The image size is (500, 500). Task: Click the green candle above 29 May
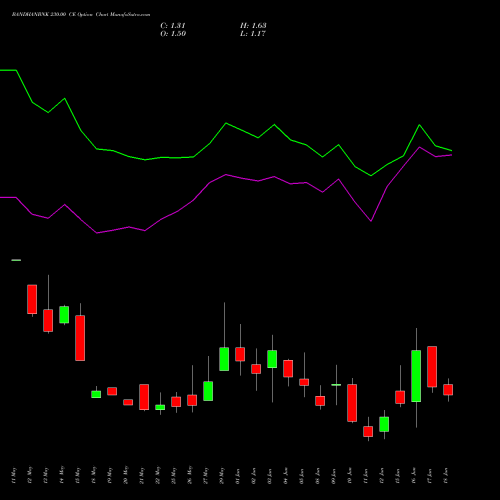click(224, 359)
